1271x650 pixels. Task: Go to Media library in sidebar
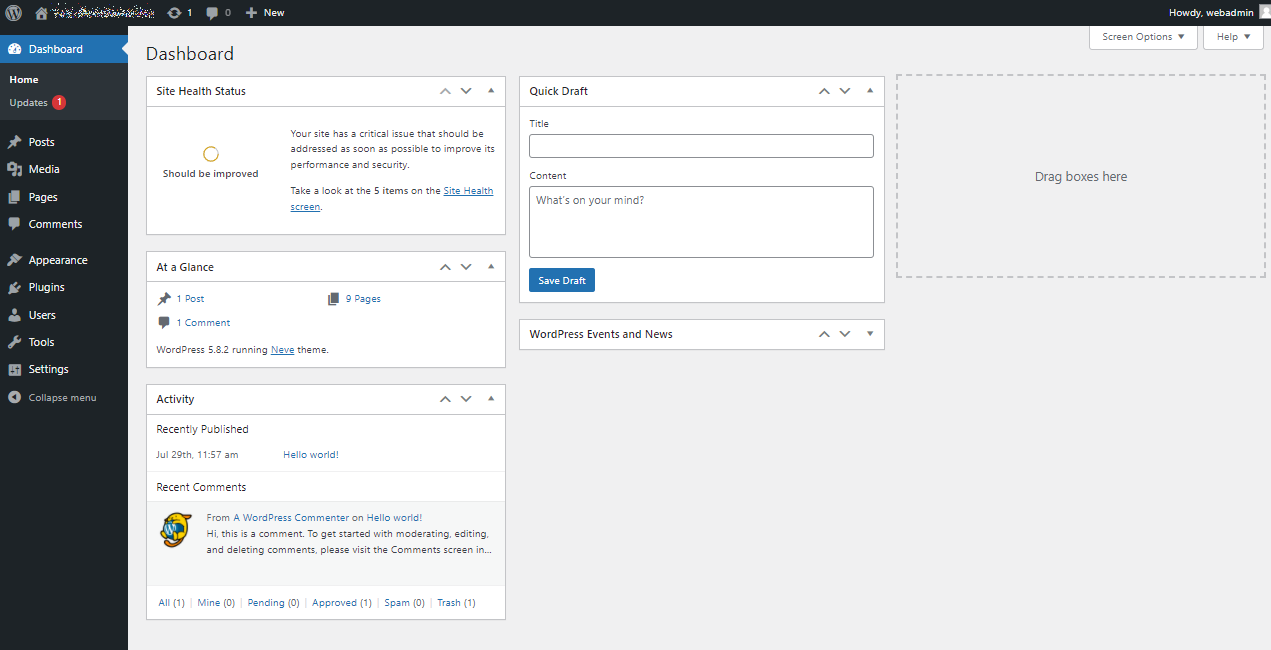[43, 169]
